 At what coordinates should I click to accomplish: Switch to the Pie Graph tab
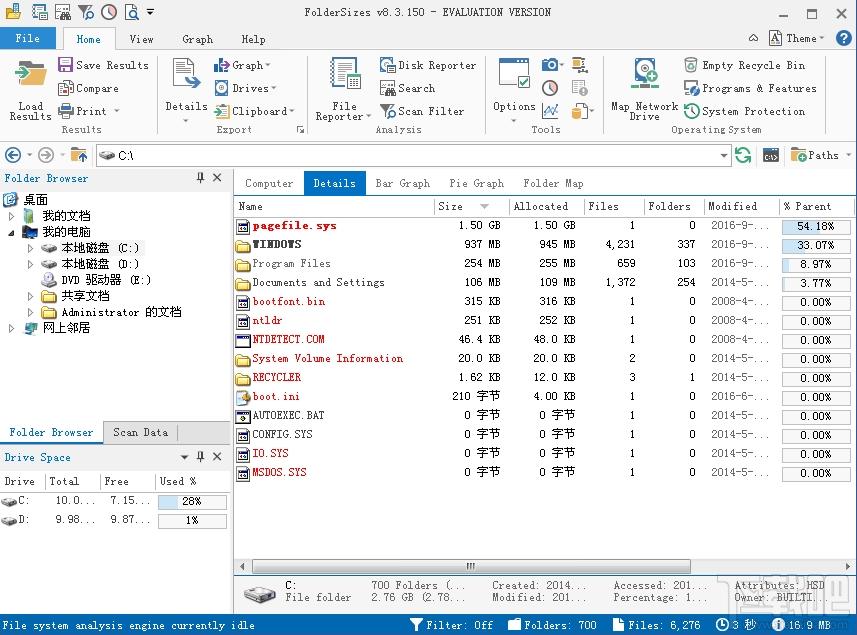[476, 183]
